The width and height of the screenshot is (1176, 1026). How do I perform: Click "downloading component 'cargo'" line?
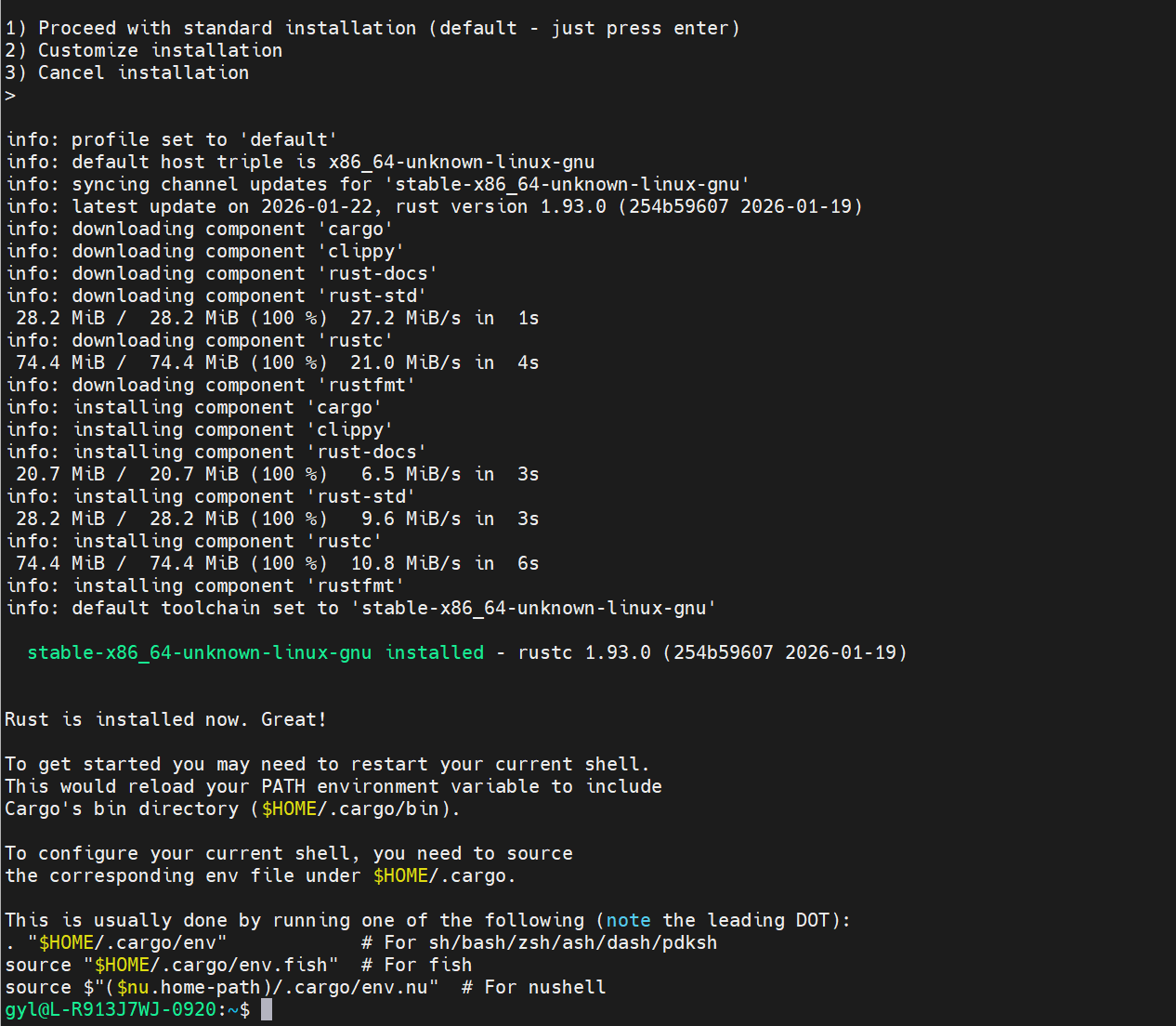tap(200, 229)
